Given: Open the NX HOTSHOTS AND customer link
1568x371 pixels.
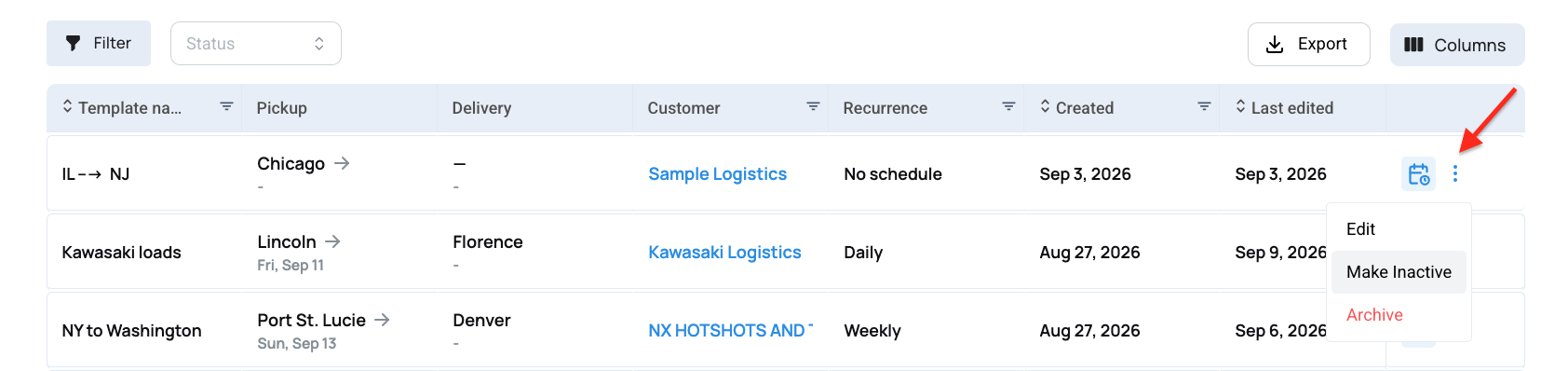Looking at the screenshot, I should tap(730, 331).
